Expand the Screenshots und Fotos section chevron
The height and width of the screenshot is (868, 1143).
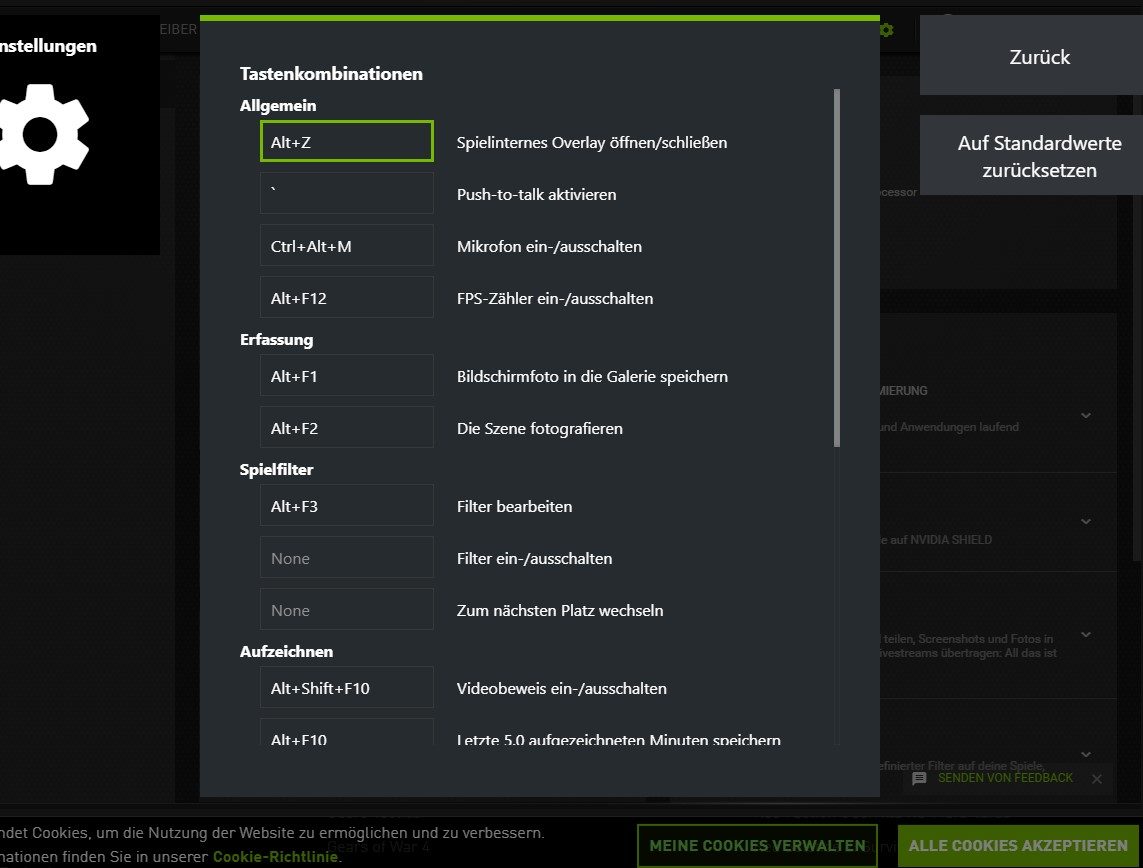[1086, 634]
